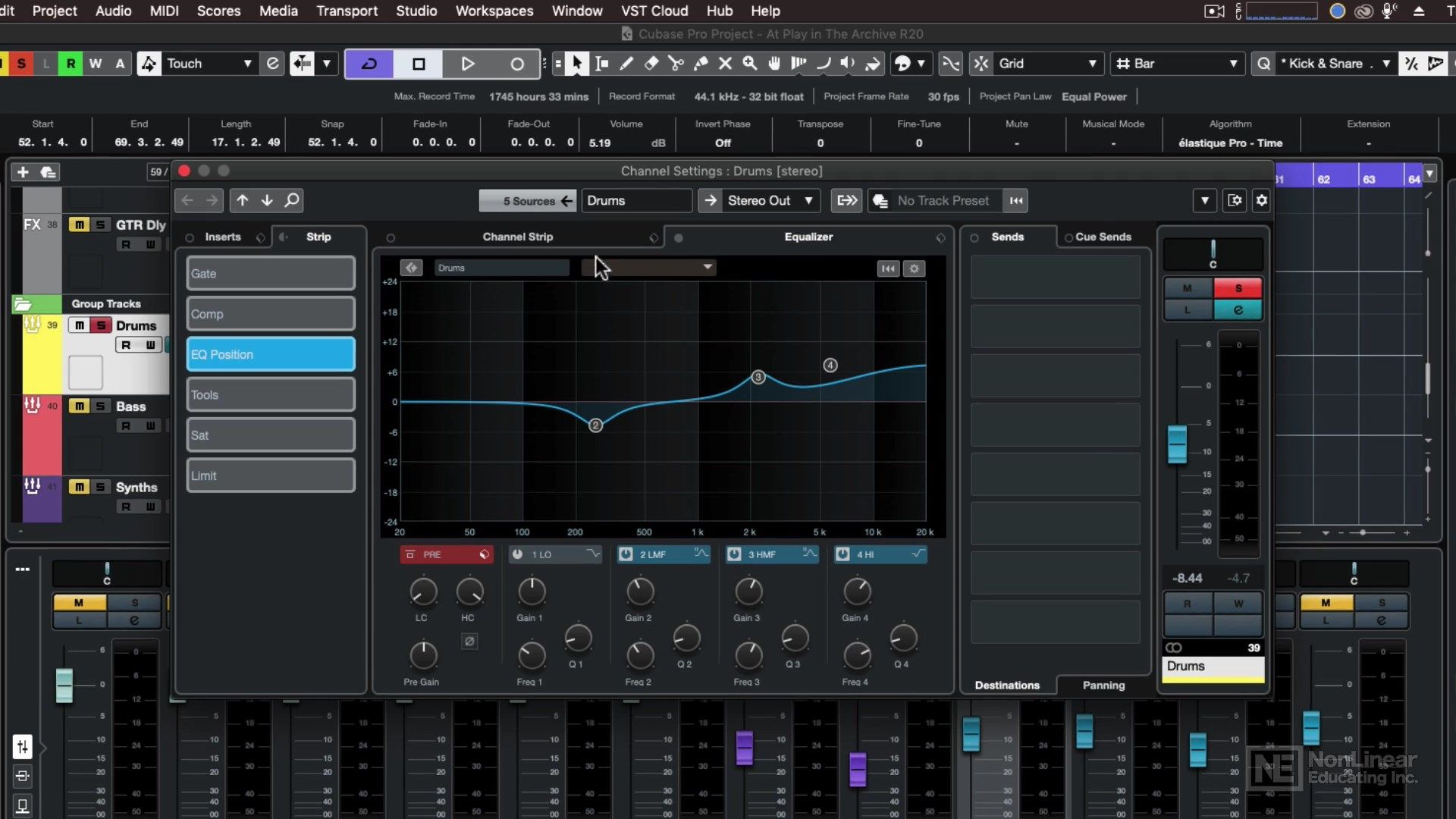Toggle band 2 LMF power button
1456x819 pixels.
(x=626, y=554)
